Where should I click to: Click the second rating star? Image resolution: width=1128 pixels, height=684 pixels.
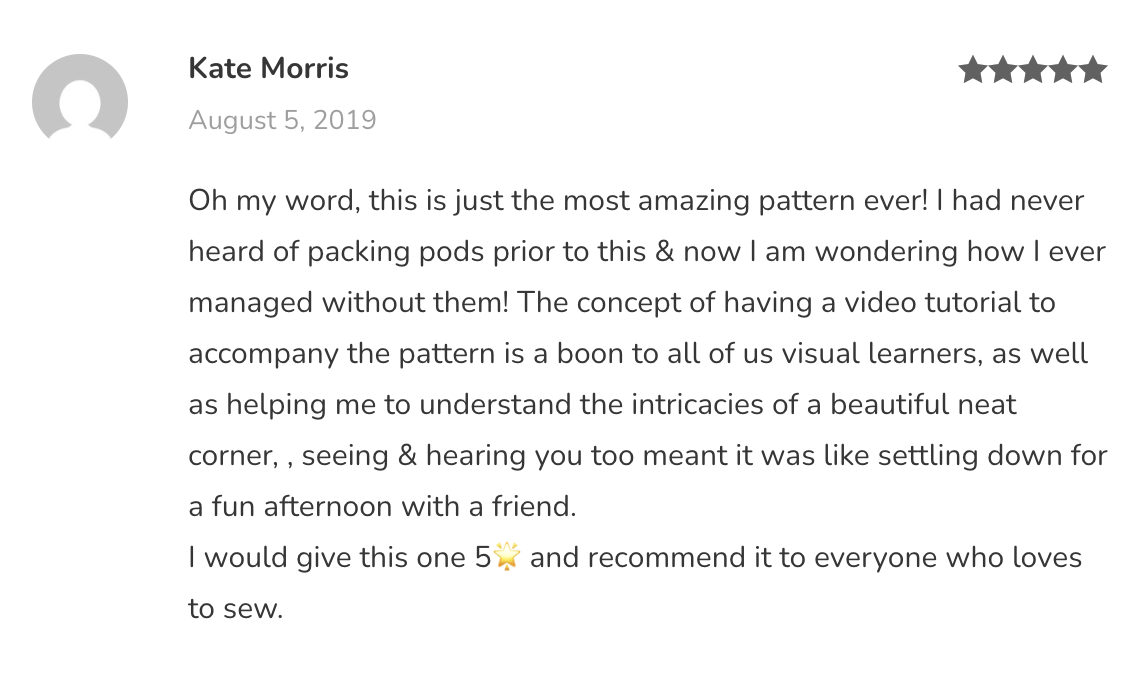point(1003,70)
